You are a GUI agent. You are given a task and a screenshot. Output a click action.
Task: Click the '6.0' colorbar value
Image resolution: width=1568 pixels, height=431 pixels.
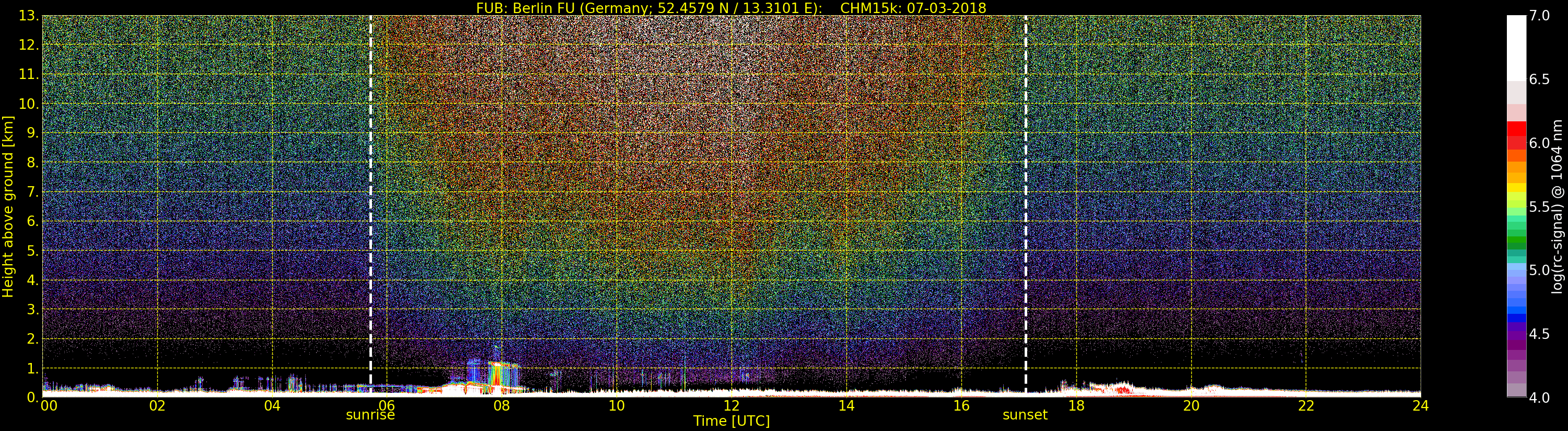(x=1539, y=143)
